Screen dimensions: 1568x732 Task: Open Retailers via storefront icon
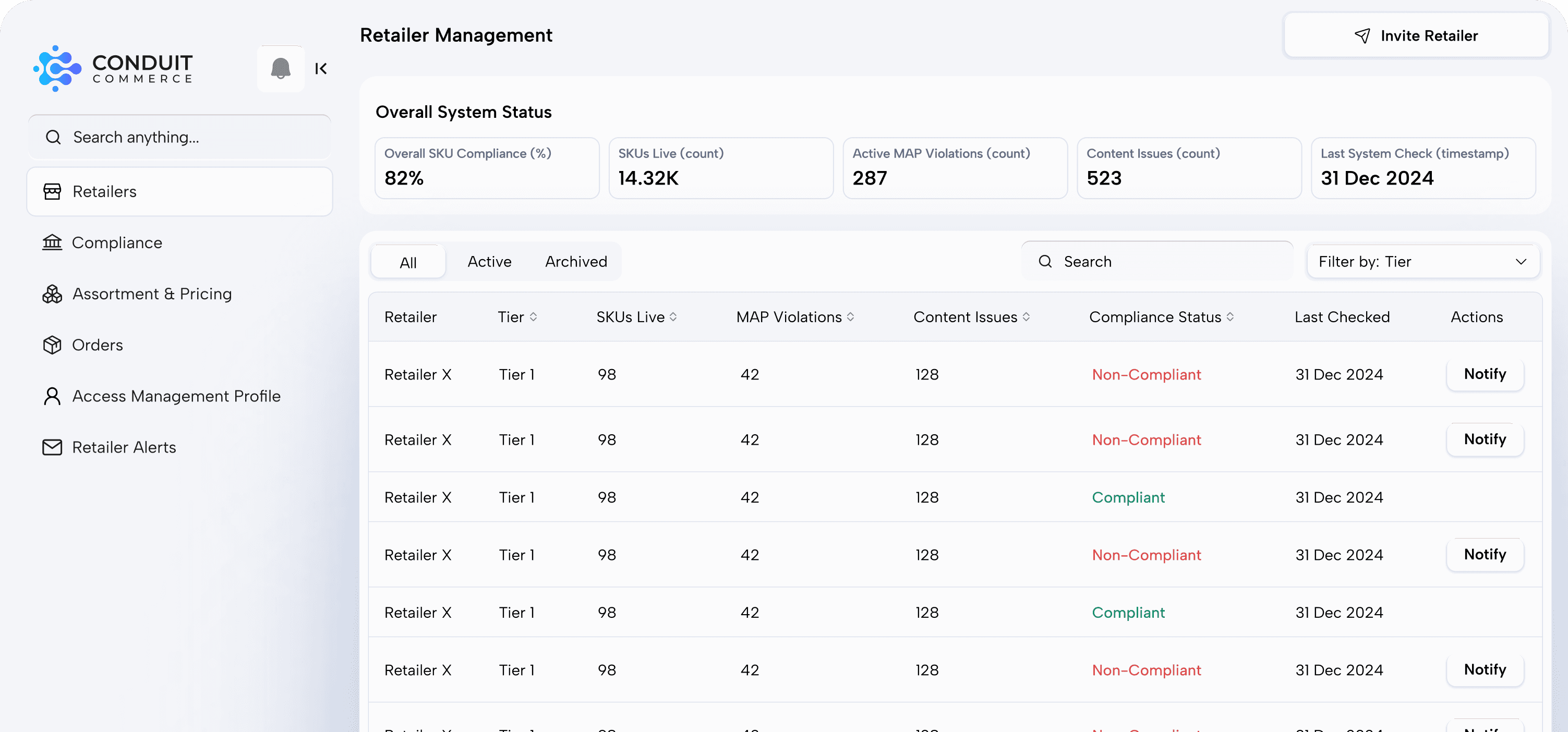click(x=52, y=192)
